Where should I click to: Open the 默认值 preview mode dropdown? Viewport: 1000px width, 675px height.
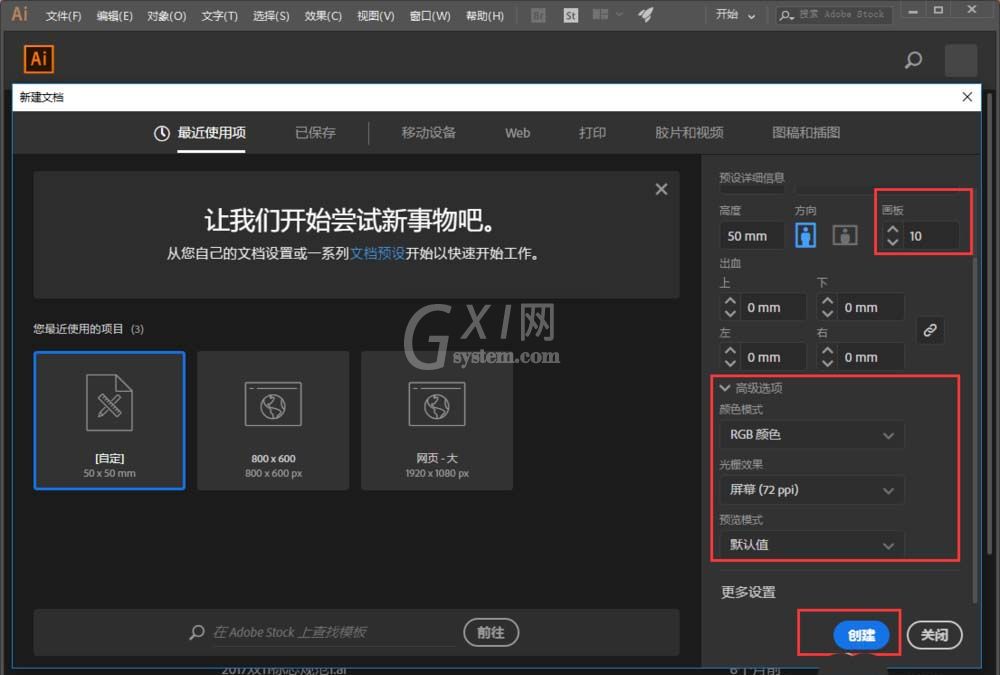[x=812, y=545]
